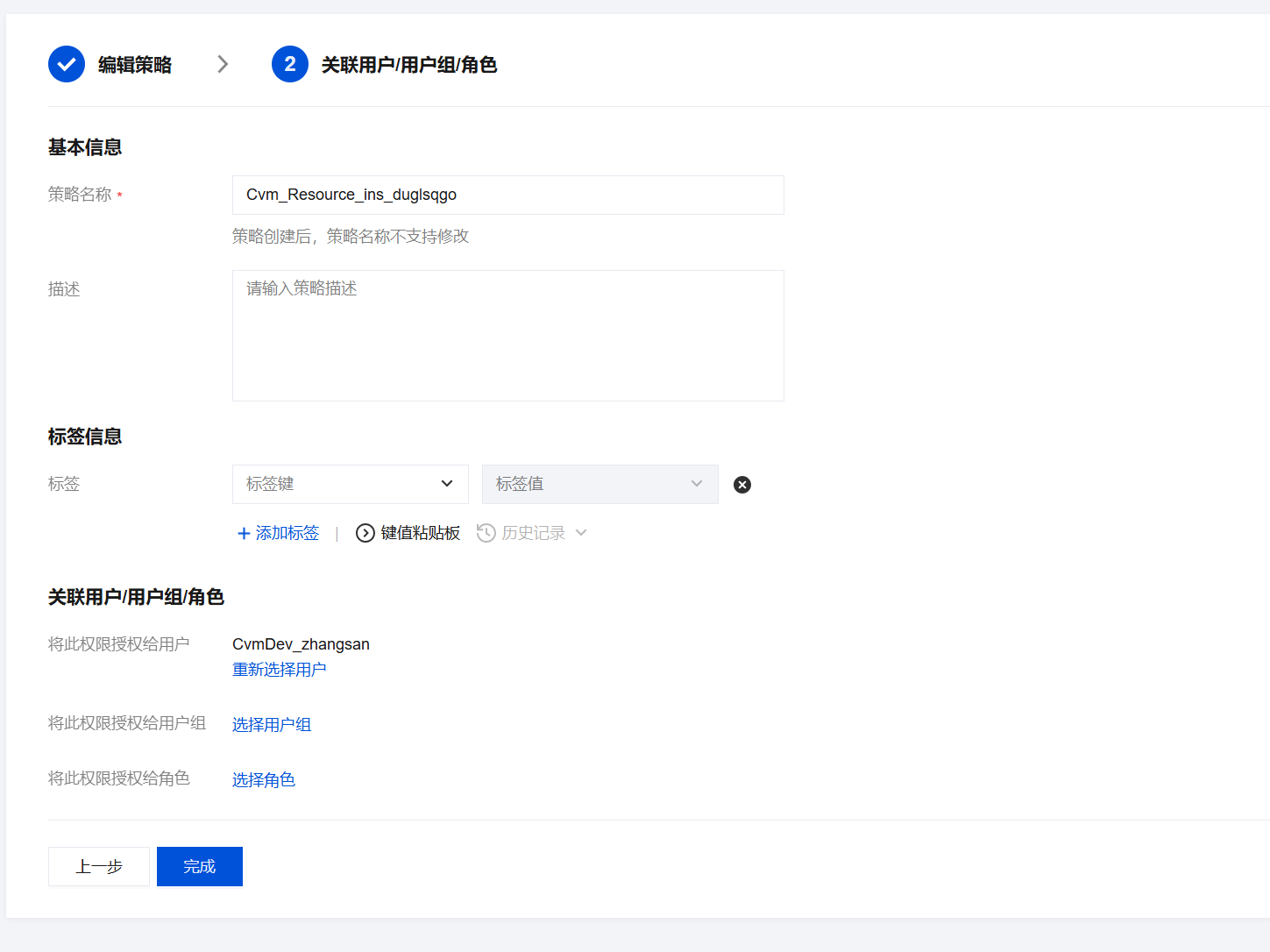Click the 添加标签 link

pos(287,533)
